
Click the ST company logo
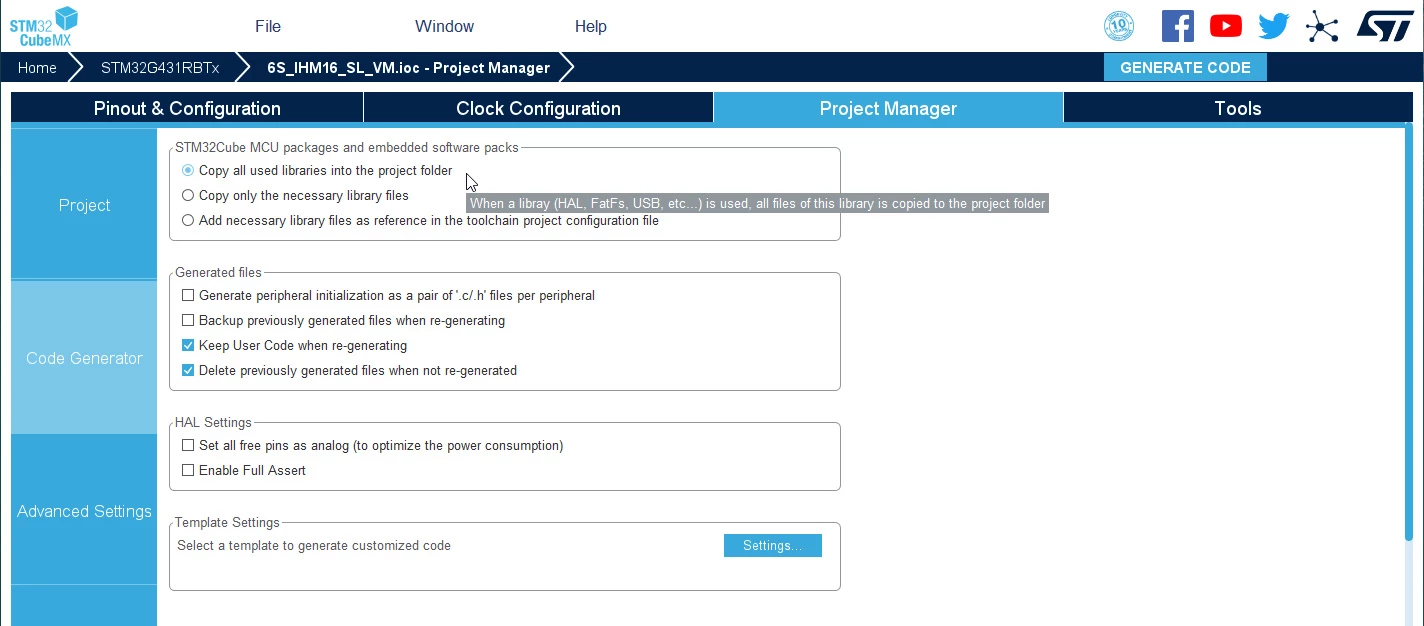click(x=1384, y=26)
